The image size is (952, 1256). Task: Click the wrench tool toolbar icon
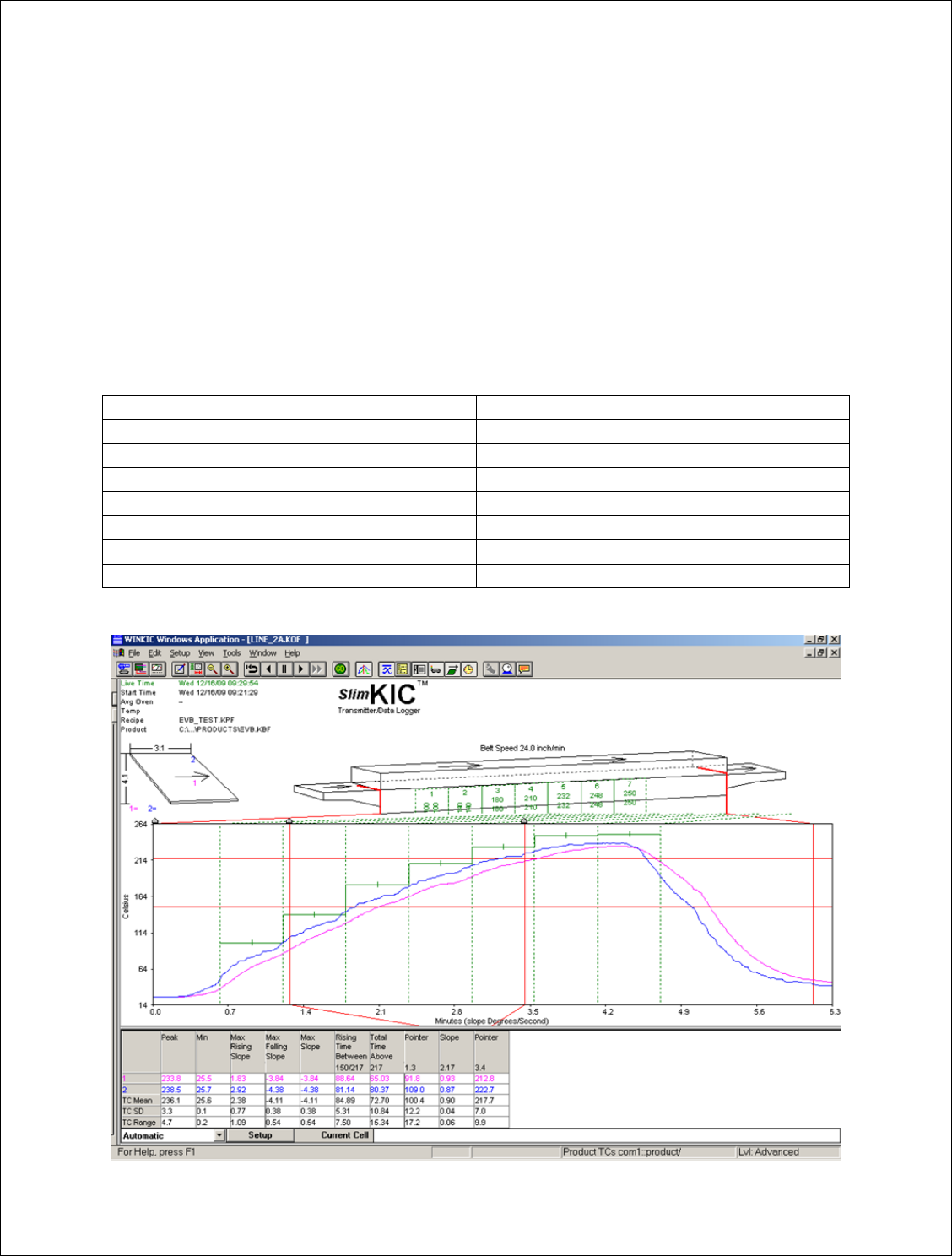click(x=491, y=669)
